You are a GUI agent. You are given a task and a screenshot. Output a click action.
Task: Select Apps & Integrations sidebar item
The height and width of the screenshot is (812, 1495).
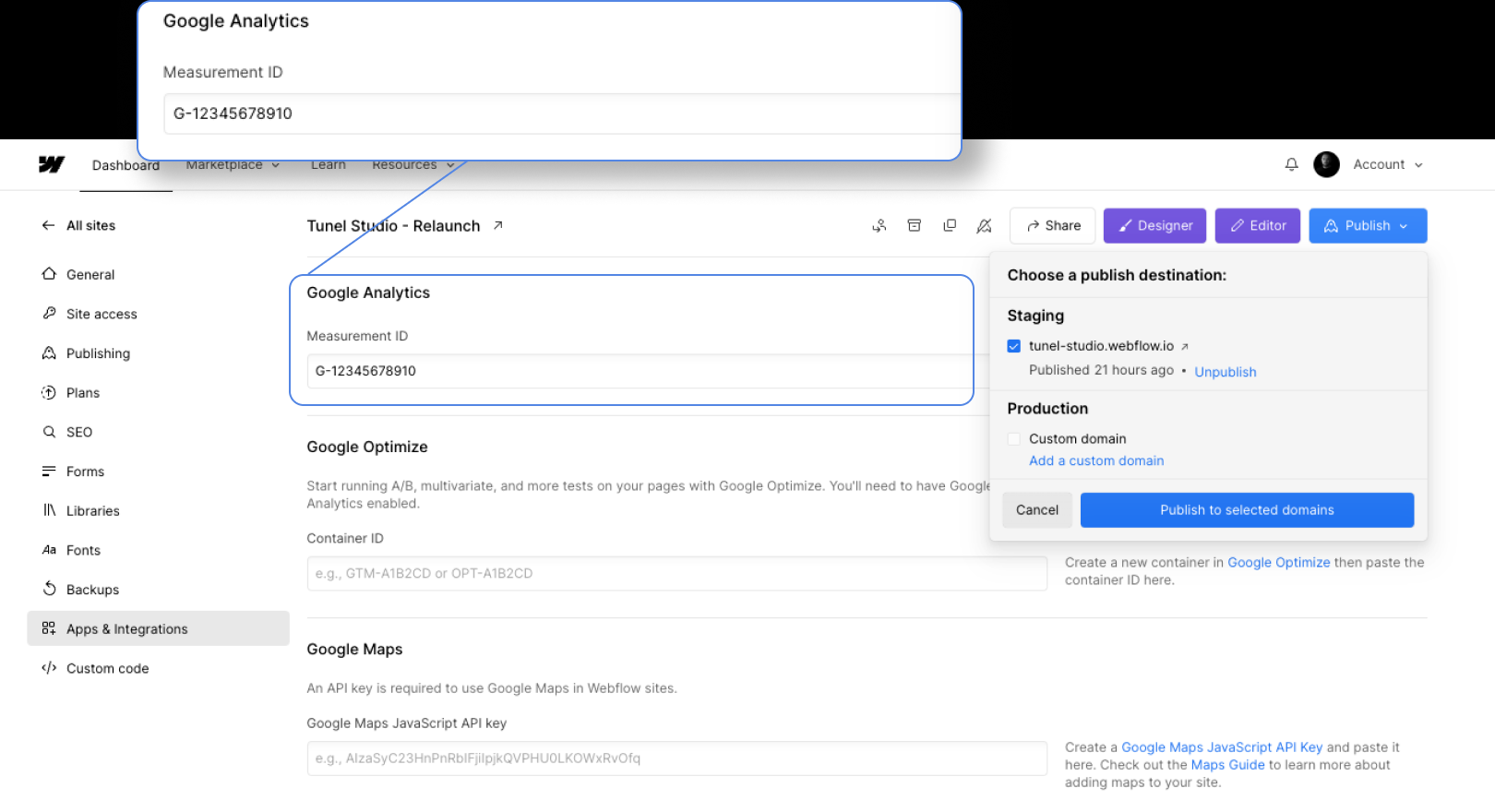[158, 628]
